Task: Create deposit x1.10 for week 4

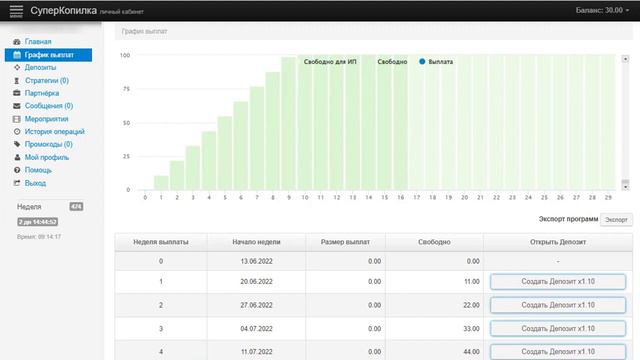Action: (558, 352)
